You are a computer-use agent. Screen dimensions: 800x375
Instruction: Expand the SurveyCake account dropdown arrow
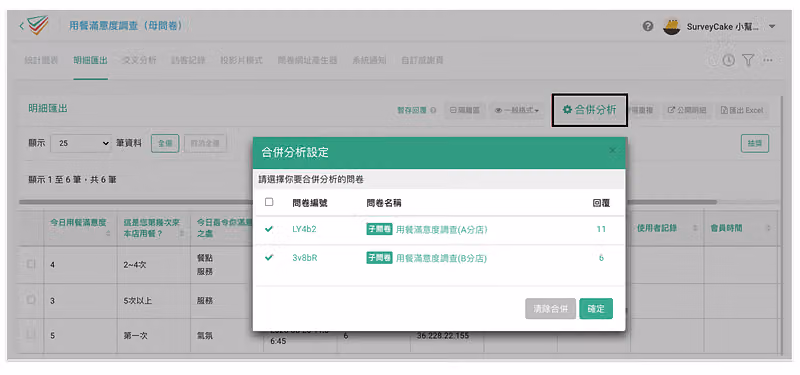pyautogui.click(x=771, y=27)
